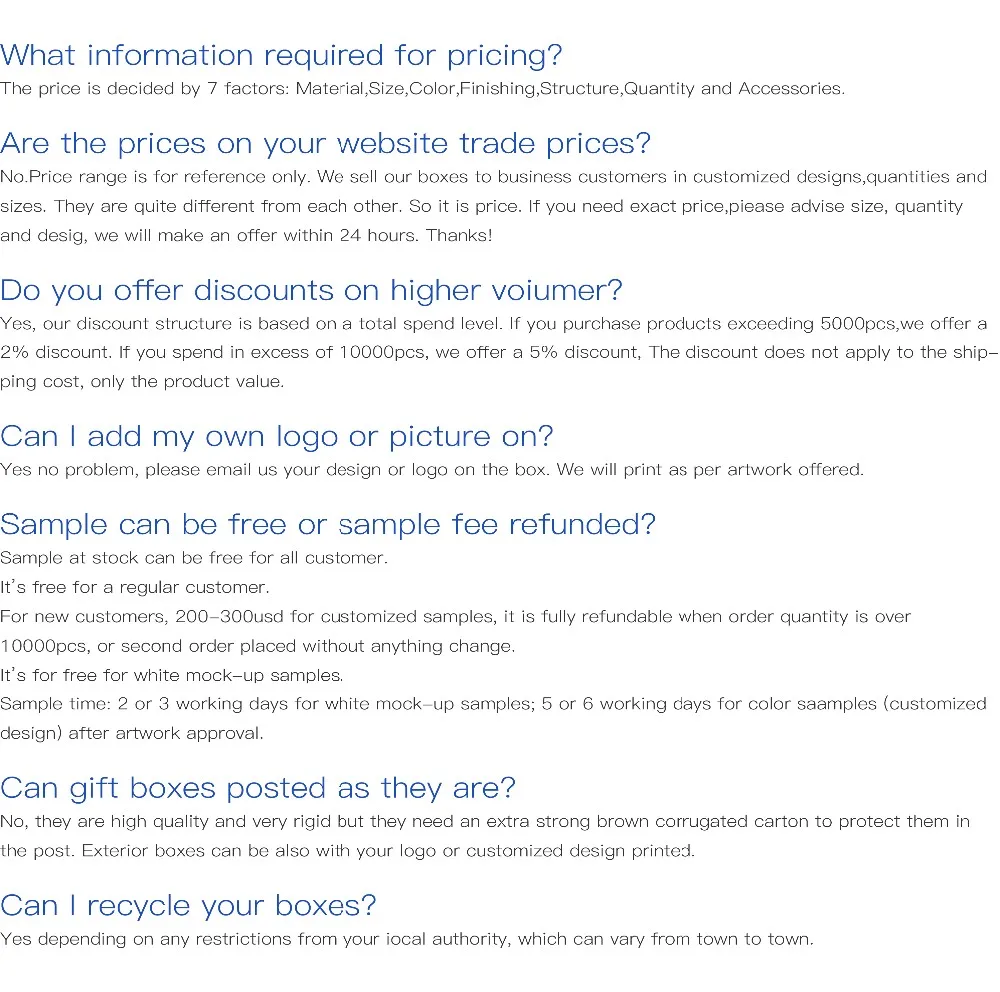This screenshot has width=1000, height=992.
Task: Click 'Sample at stock can be free' line
Action: click(194, 558)
